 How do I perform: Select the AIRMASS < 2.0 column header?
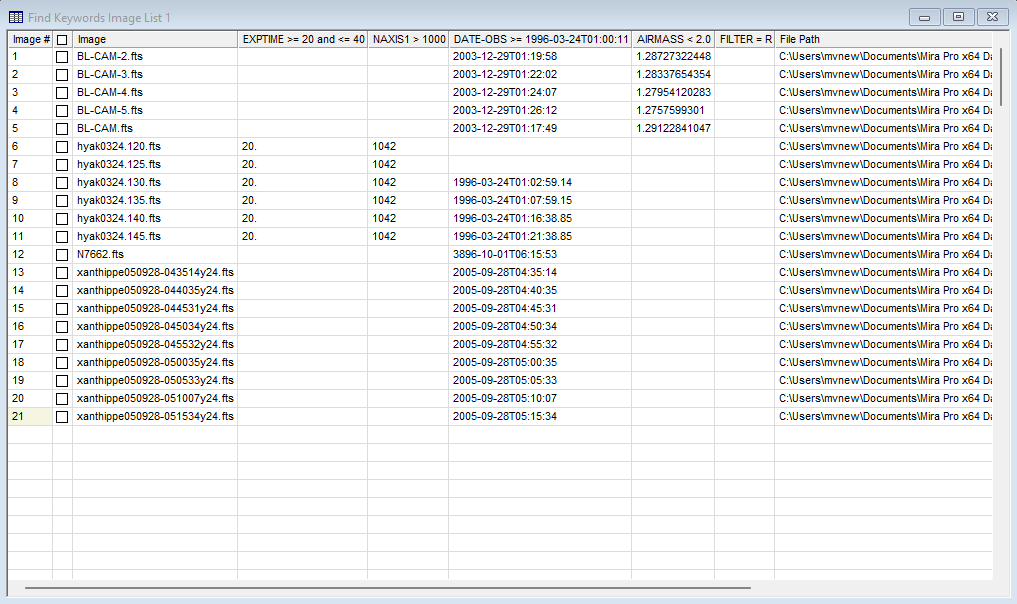coord(673,39)
